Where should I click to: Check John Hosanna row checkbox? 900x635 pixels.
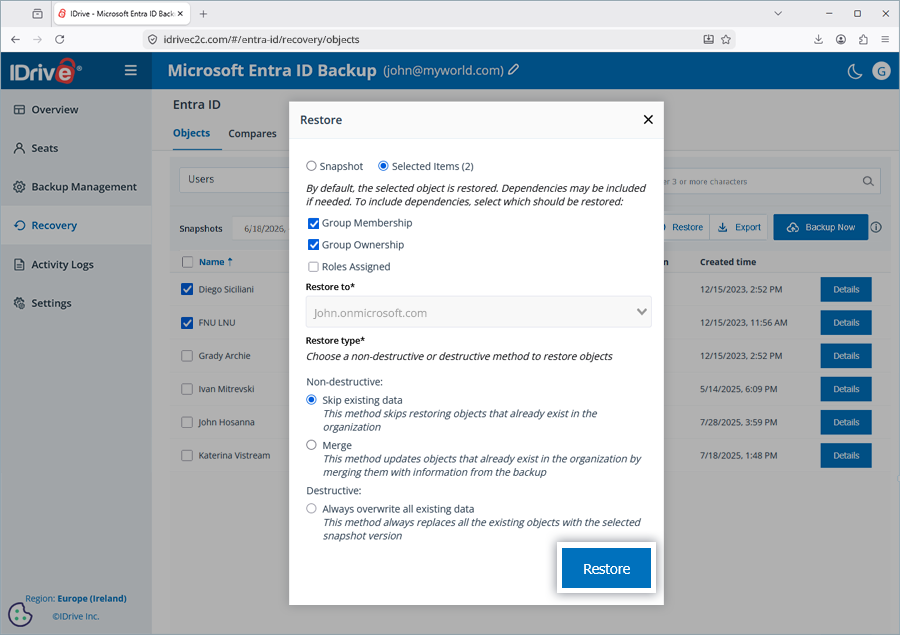[x=187, y=423]
